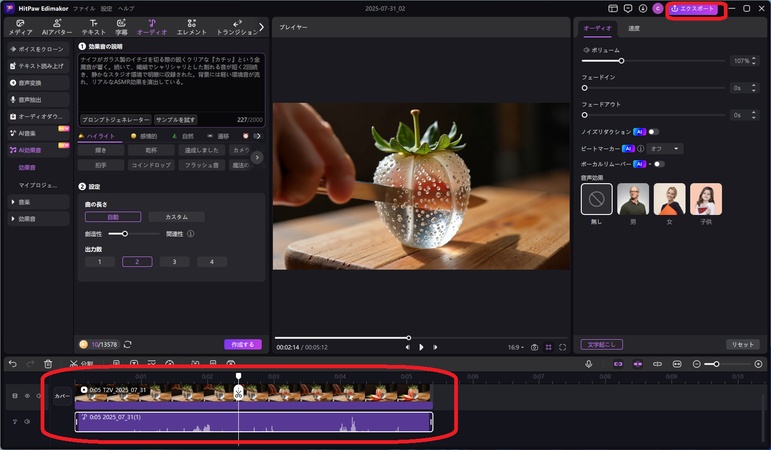Select the 子供 child voice effect
771x450 pixels.
pyautogui.click(x=706, y=199)
